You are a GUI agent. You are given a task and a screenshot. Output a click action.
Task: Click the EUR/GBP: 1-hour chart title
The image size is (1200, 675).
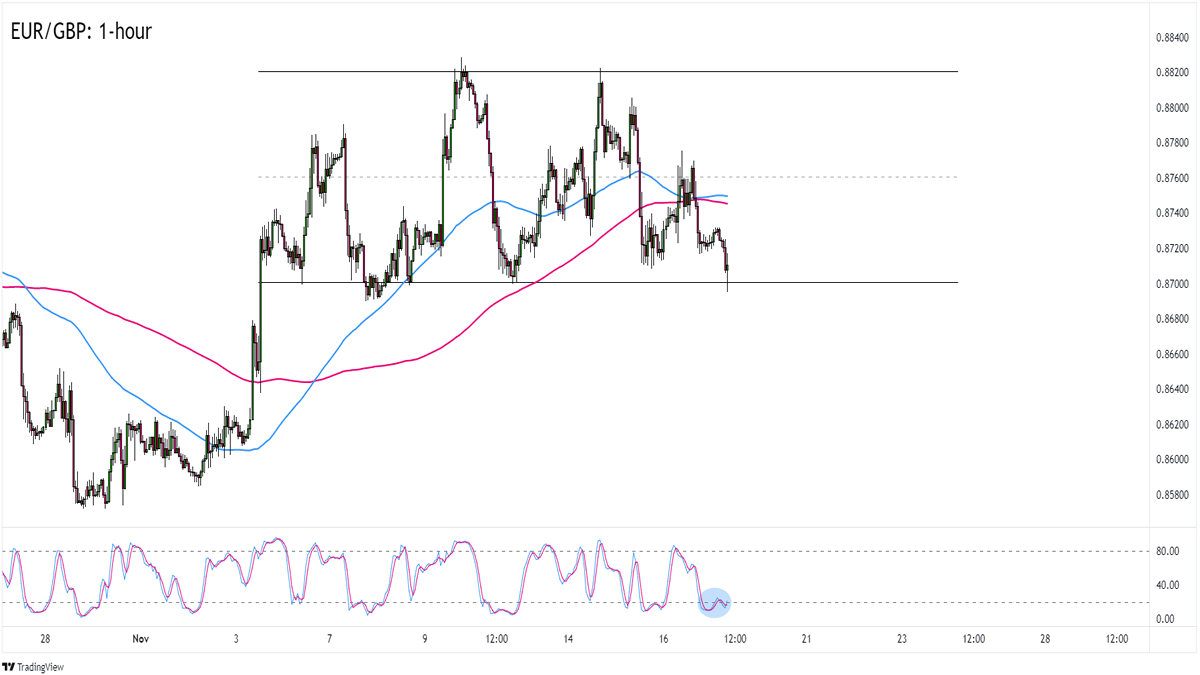pyautogui.click(x=80, y=31)
